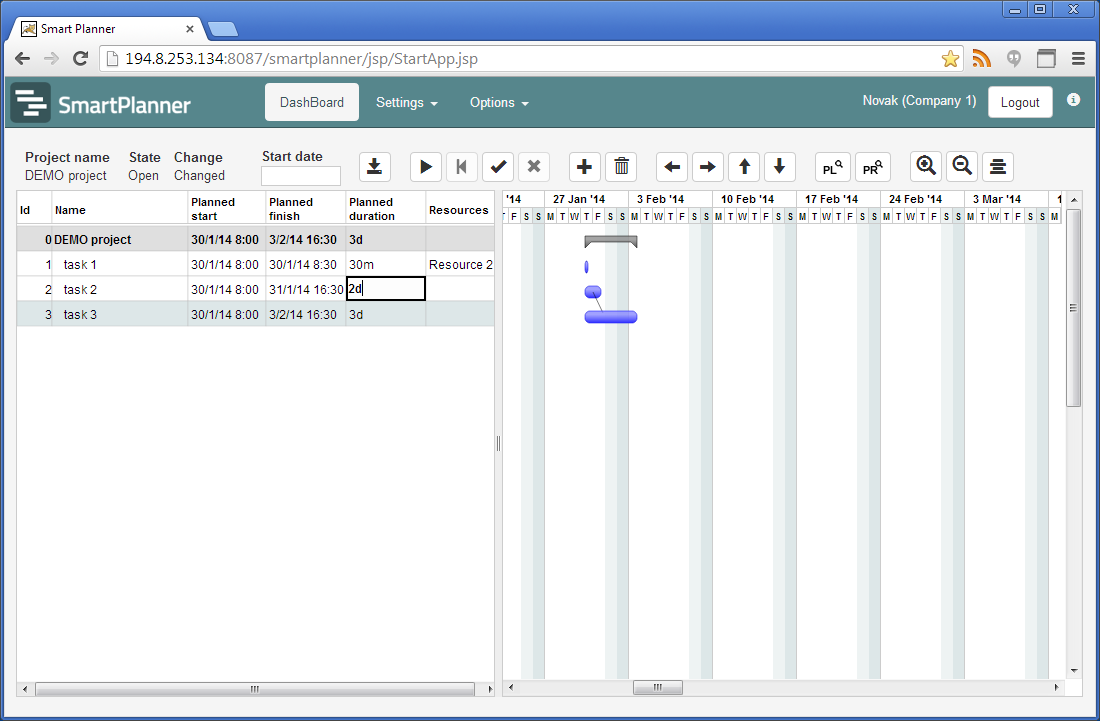
Task: Delete task with trash icon
Action: 621,167
